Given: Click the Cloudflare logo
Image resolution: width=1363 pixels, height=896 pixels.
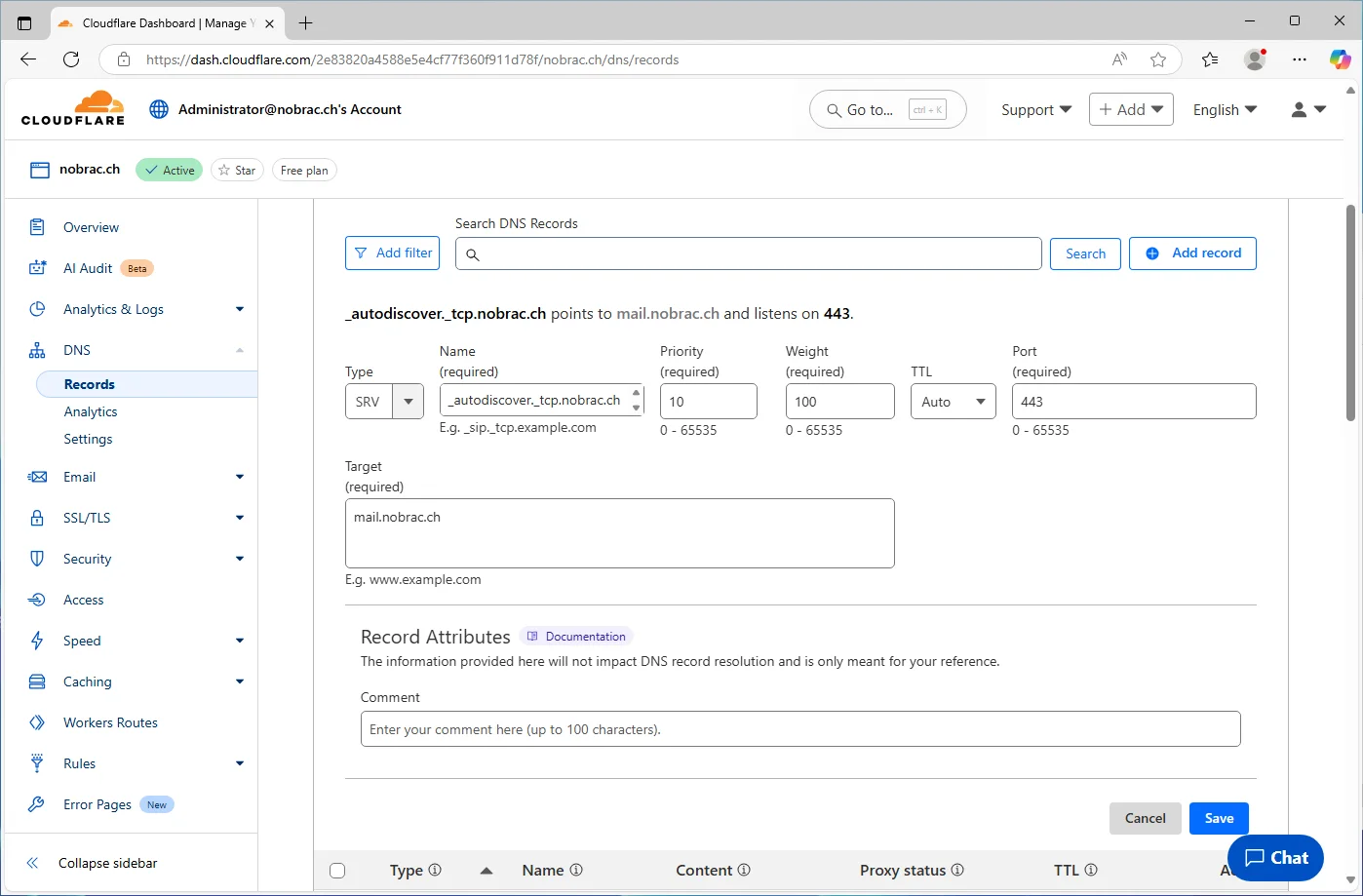Looking at the screenshot, I should (x=73, y=108).
